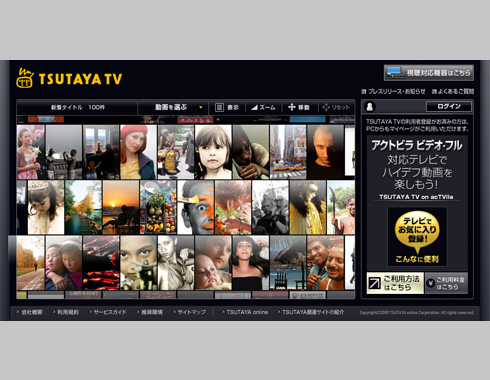This screenshot has height=380, width=490.
Task: Select the fruit market stall thumbnail
Action: 158,207
